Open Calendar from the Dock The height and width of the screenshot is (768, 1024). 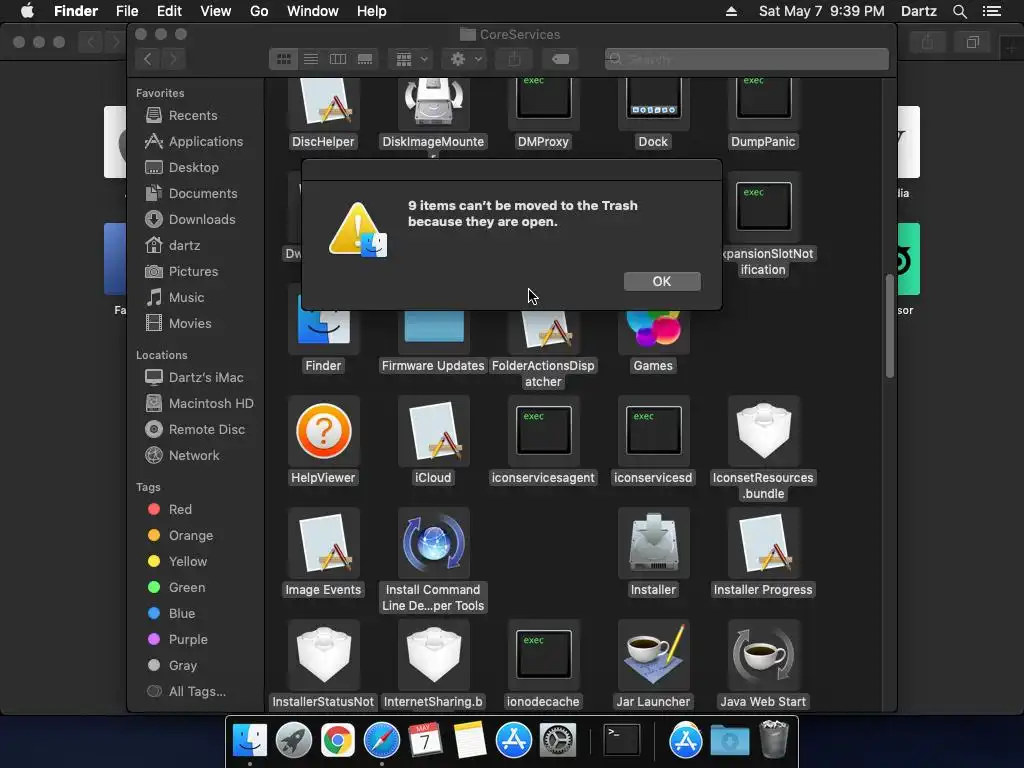[425, 741]
